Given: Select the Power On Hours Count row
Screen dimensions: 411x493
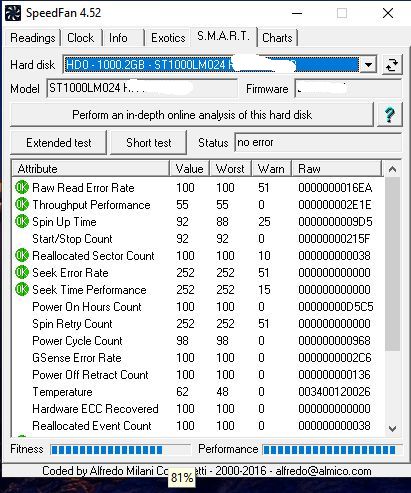Looking at the screenshot, I should tap(198, 307).
